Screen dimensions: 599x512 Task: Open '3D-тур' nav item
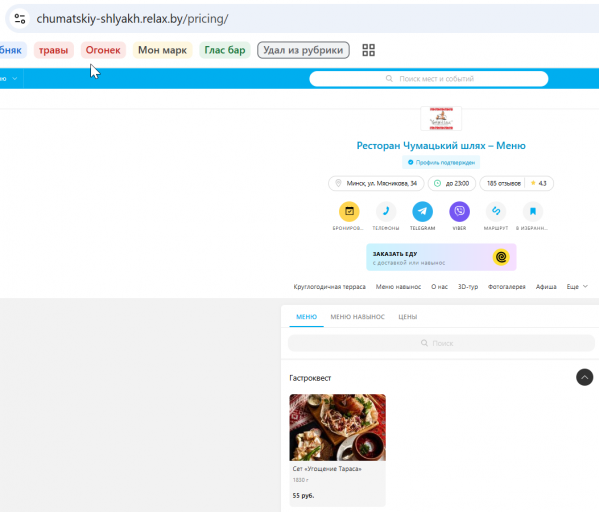click(468, 287)
